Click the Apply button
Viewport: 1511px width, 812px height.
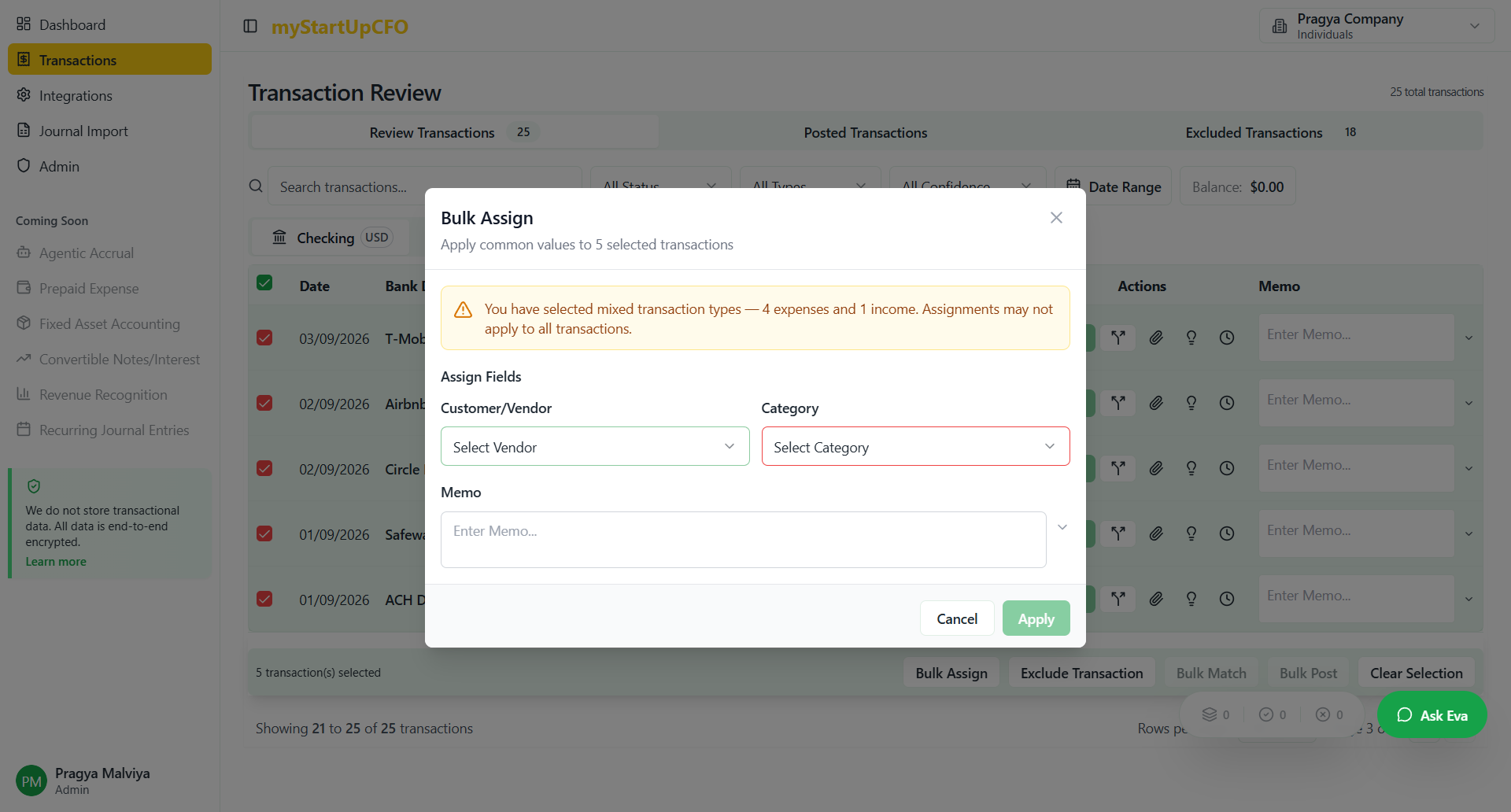[x=1036, y=618]
